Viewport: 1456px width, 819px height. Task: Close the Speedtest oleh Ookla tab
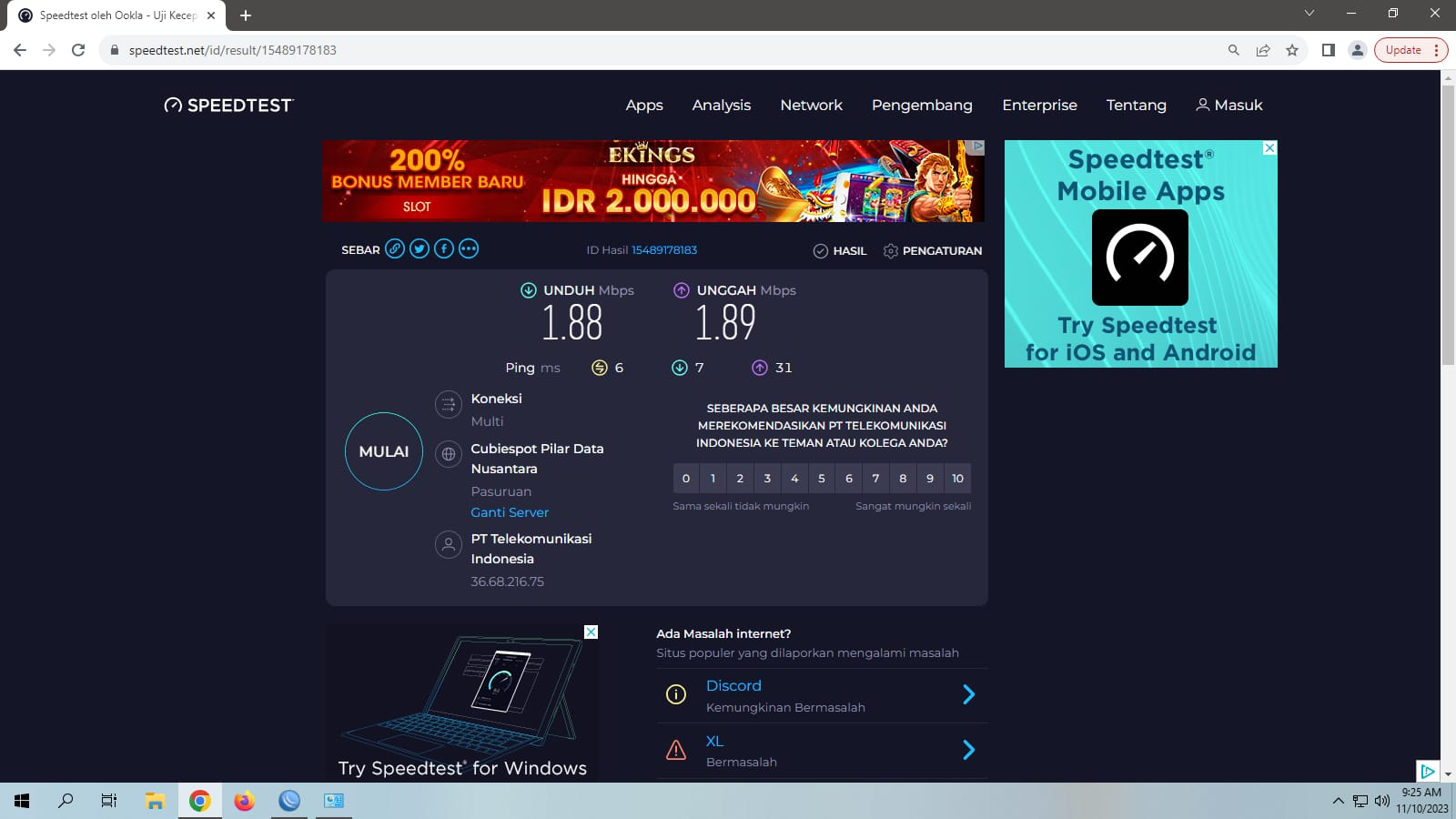pos(211,15)
